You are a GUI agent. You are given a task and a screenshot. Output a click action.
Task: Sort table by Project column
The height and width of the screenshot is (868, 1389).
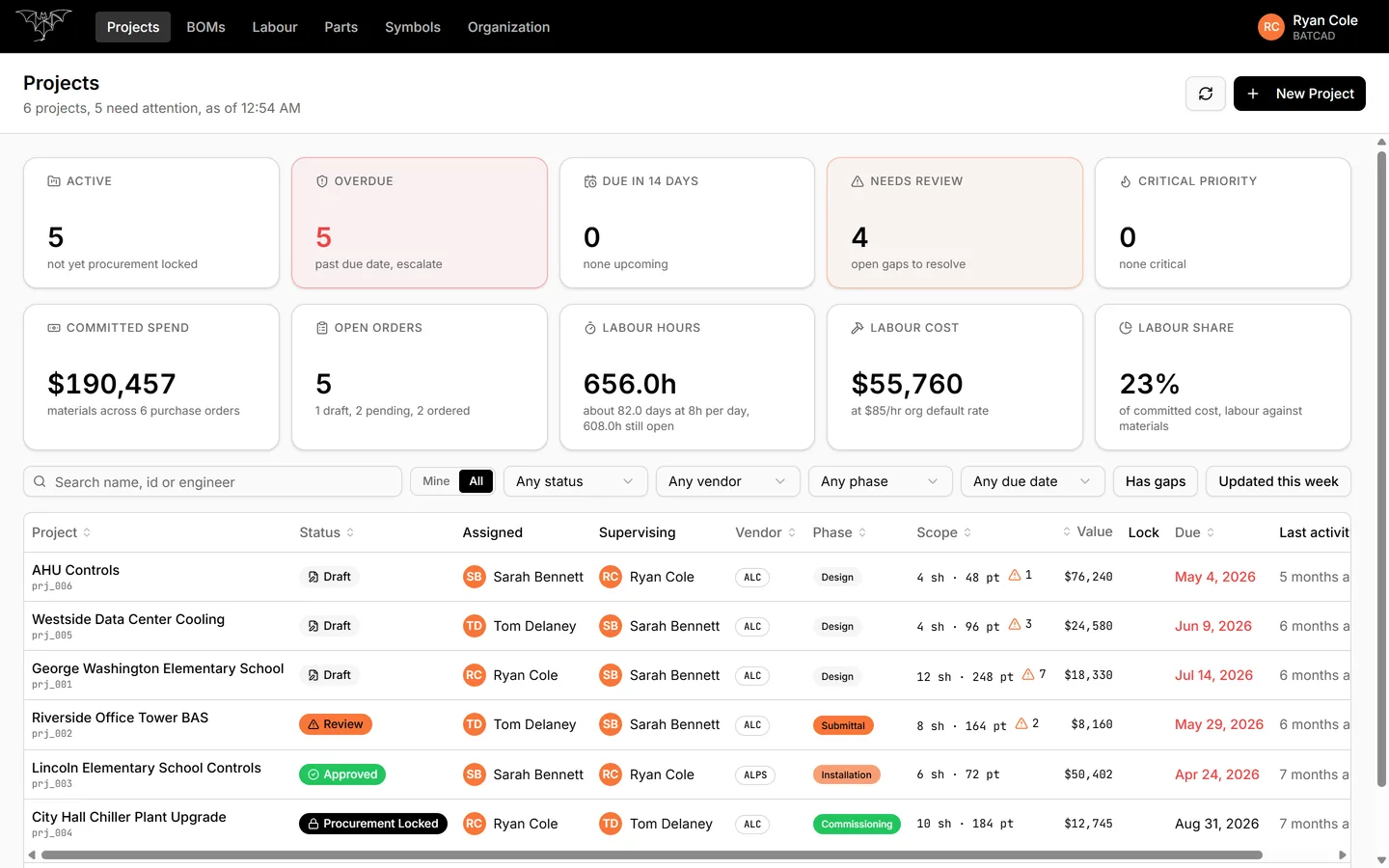pyautogui.click(x=62, y=532)
